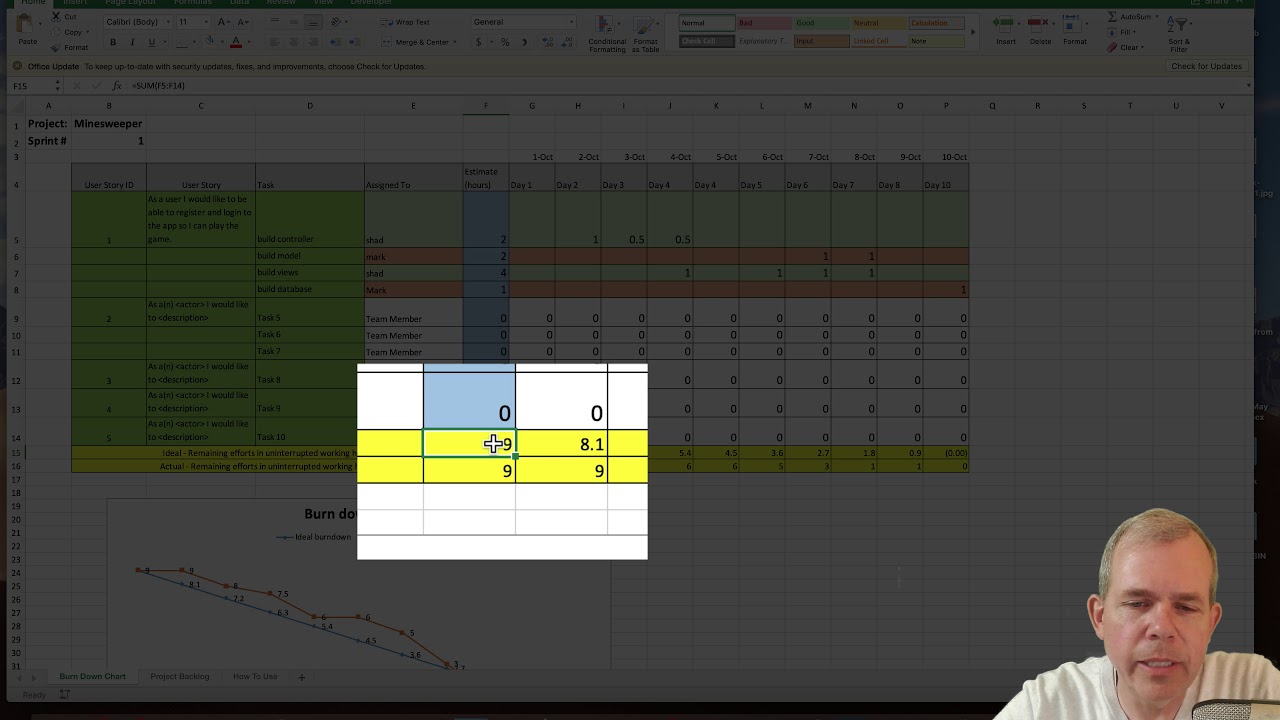The width and height of the screenshot is (1280, 720).
Task: Click the AutoSum sigma icon
Action: tap(1113, 17)
